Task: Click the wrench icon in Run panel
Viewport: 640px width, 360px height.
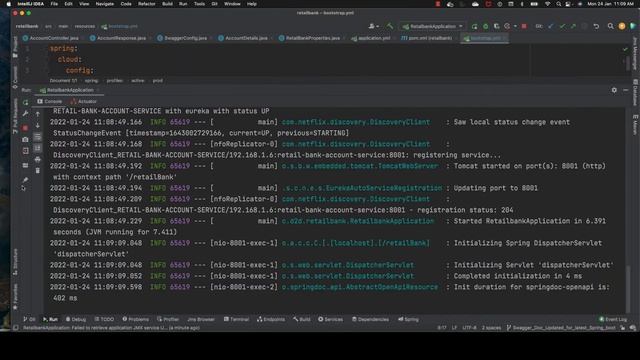Action: (25, 113)
